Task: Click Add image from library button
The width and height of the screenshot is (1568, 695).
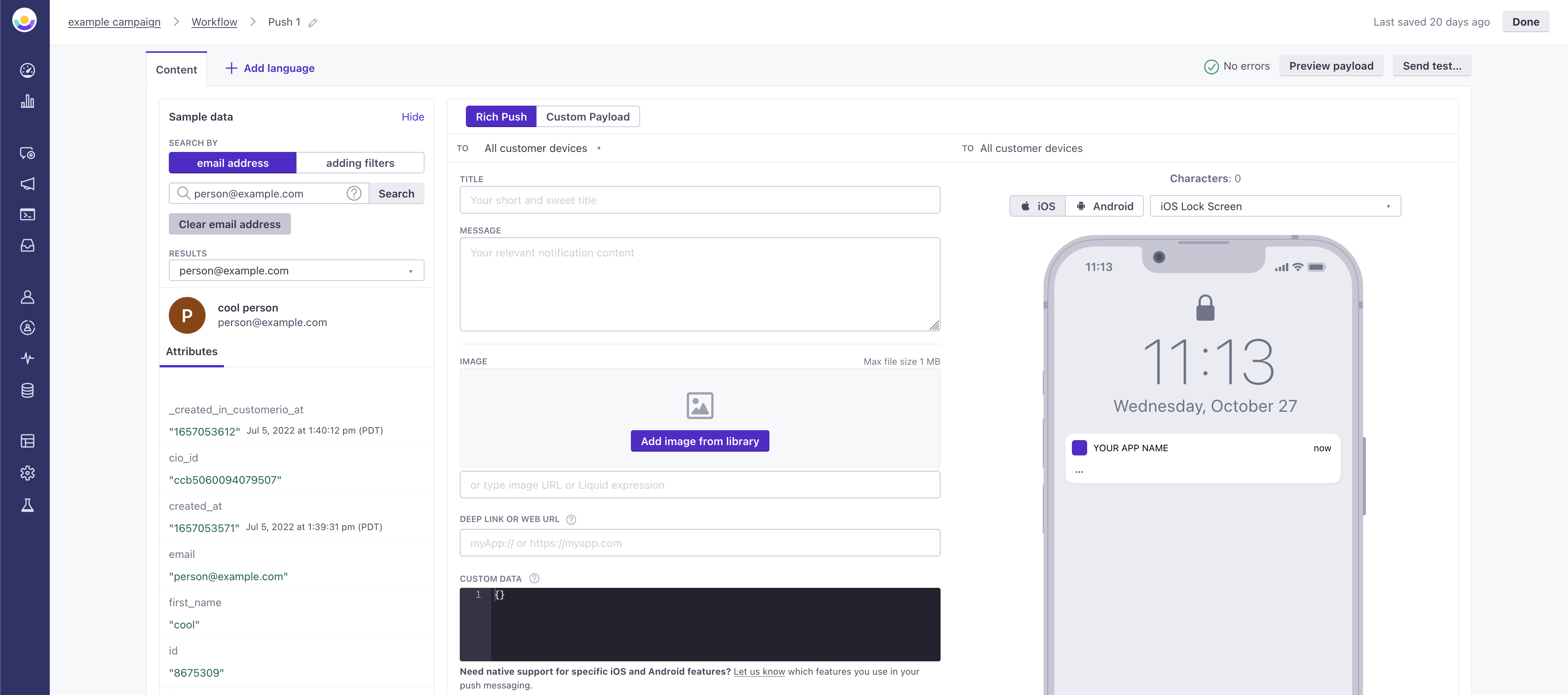Action: click(x=700, y=441)
